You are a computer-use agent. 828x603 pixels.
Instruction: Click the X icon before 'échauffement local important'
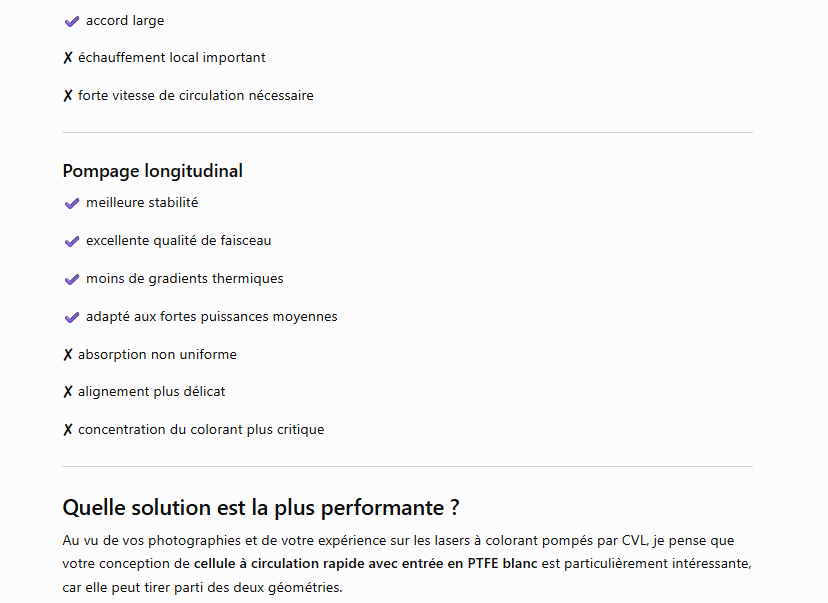click(68, 58)
